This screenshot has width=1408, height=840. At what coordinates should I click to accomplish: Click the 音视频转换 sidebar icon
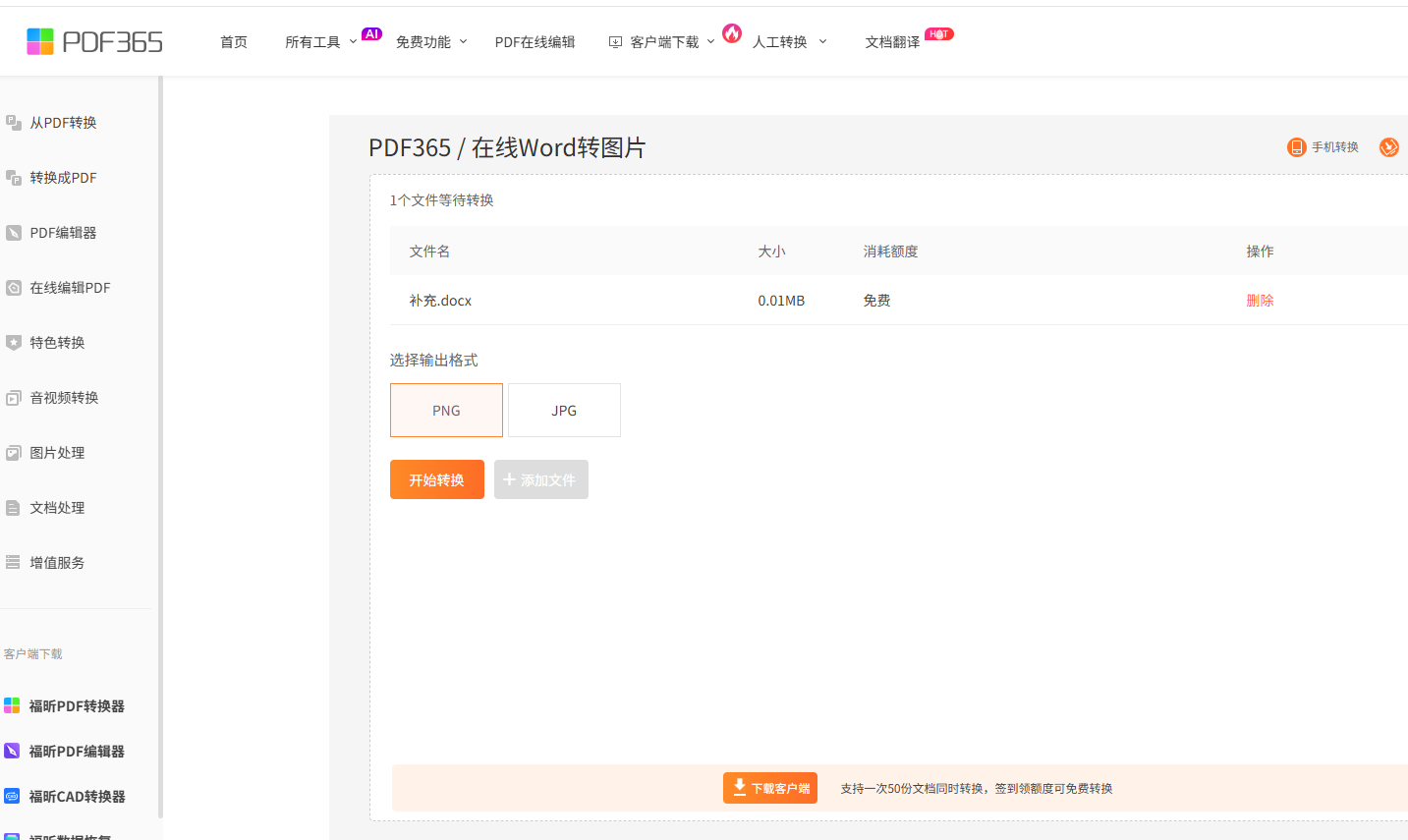14,398
